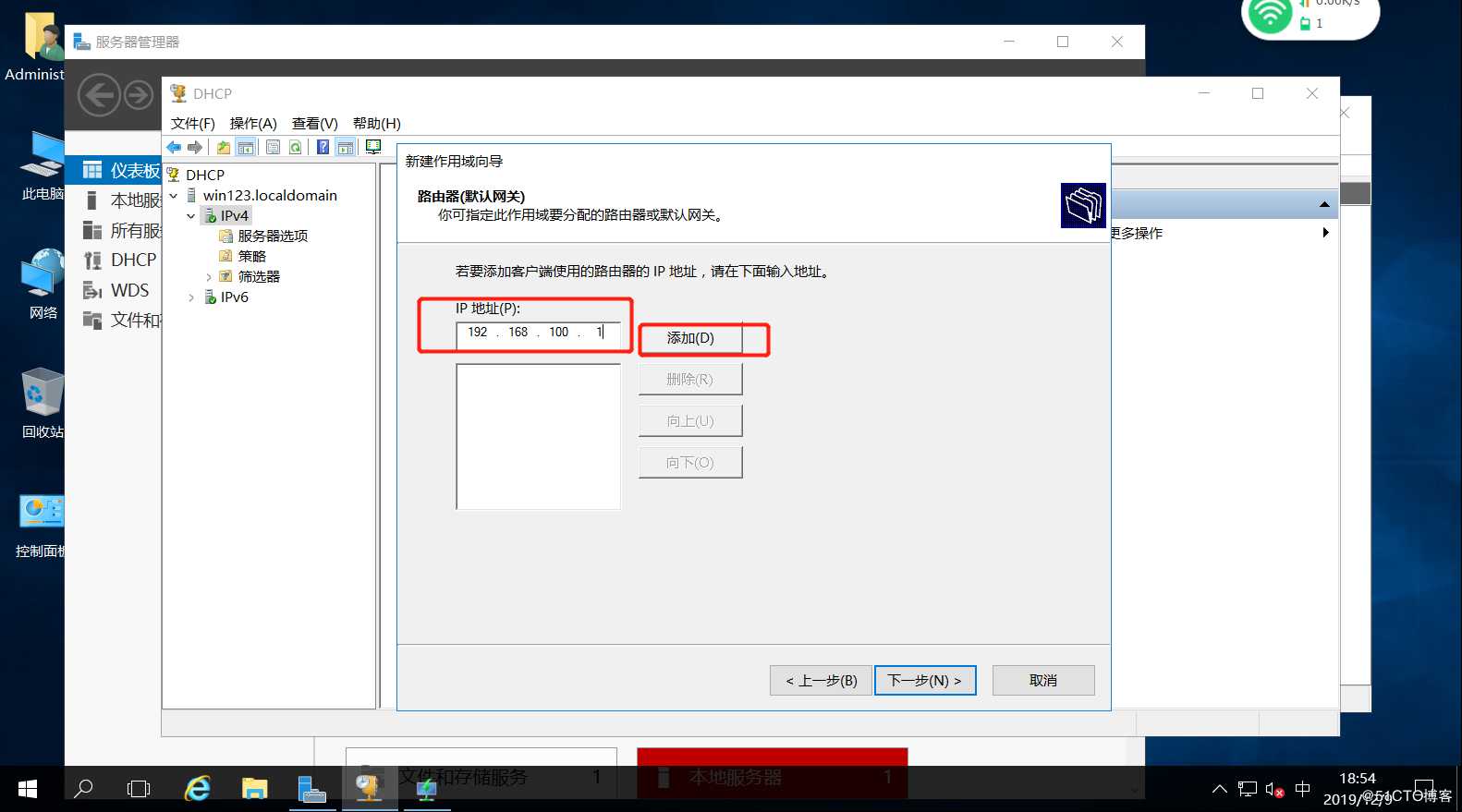Image resolution: width=1462 pixels, height=812 pixels.
Task: Launch Internet Explorer from taskbar
Action: [197, 789]
